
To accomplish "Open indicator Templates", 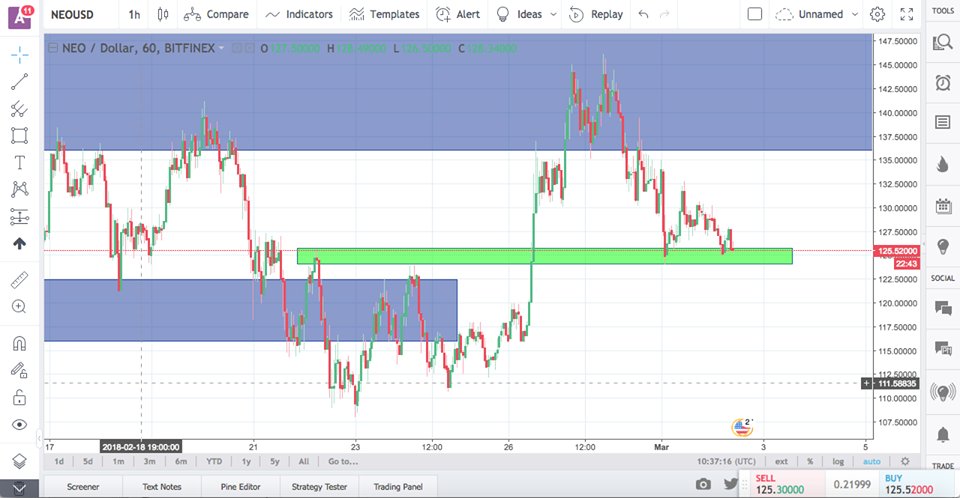I will [x=384, y=14].
